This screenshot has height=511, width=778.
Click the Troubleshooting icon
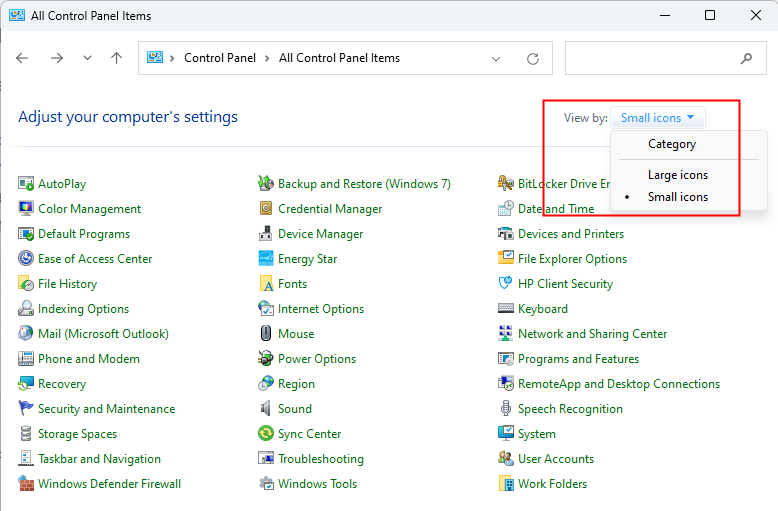click(266, 458)
